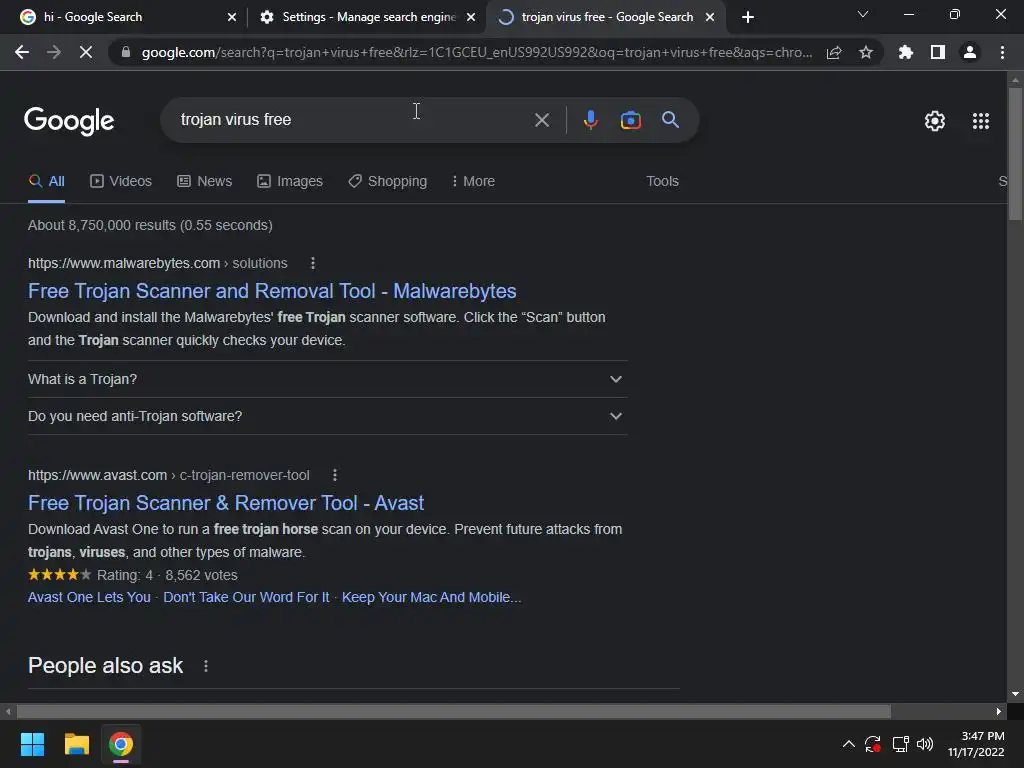Viewport: 1024px width, 768px height.
Task: Open sync update tray icon
Action: tap(873, 744)
